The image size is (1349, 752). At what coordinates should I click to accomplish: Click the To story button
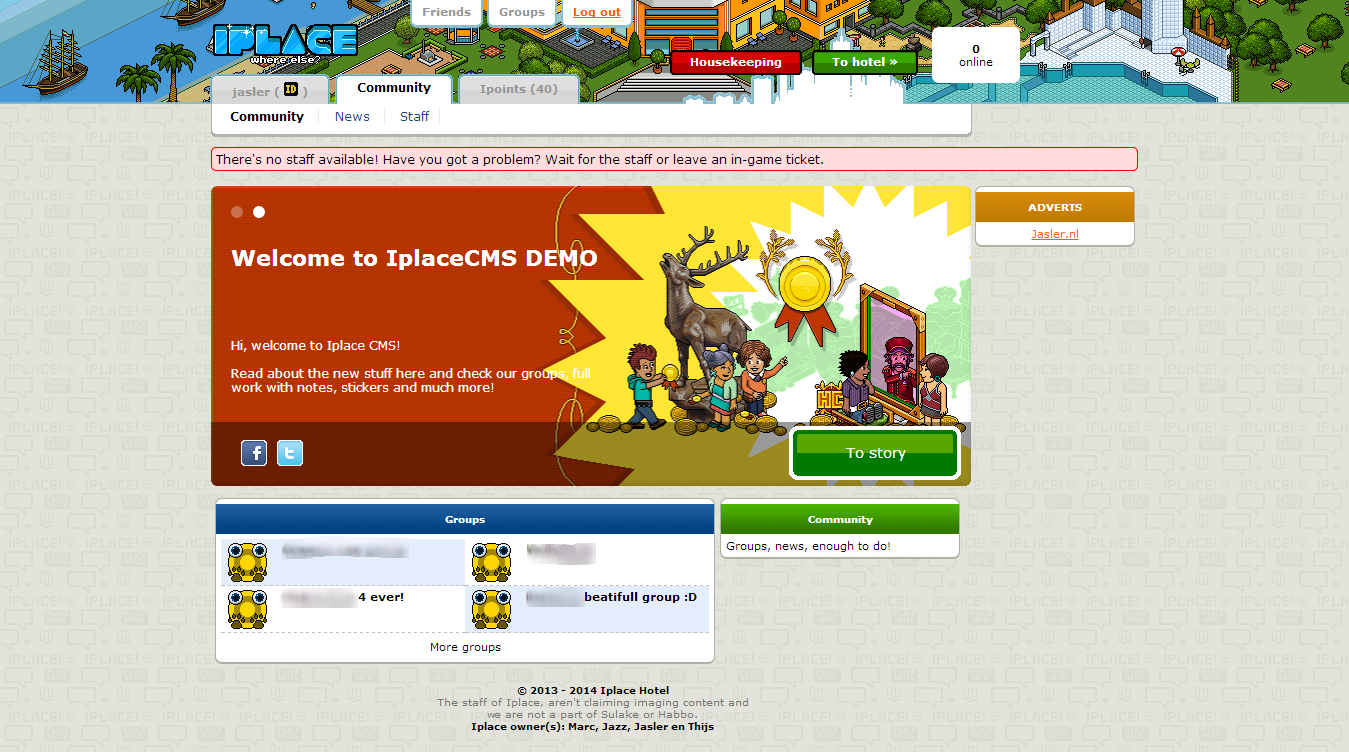click(x=875, y=454)
